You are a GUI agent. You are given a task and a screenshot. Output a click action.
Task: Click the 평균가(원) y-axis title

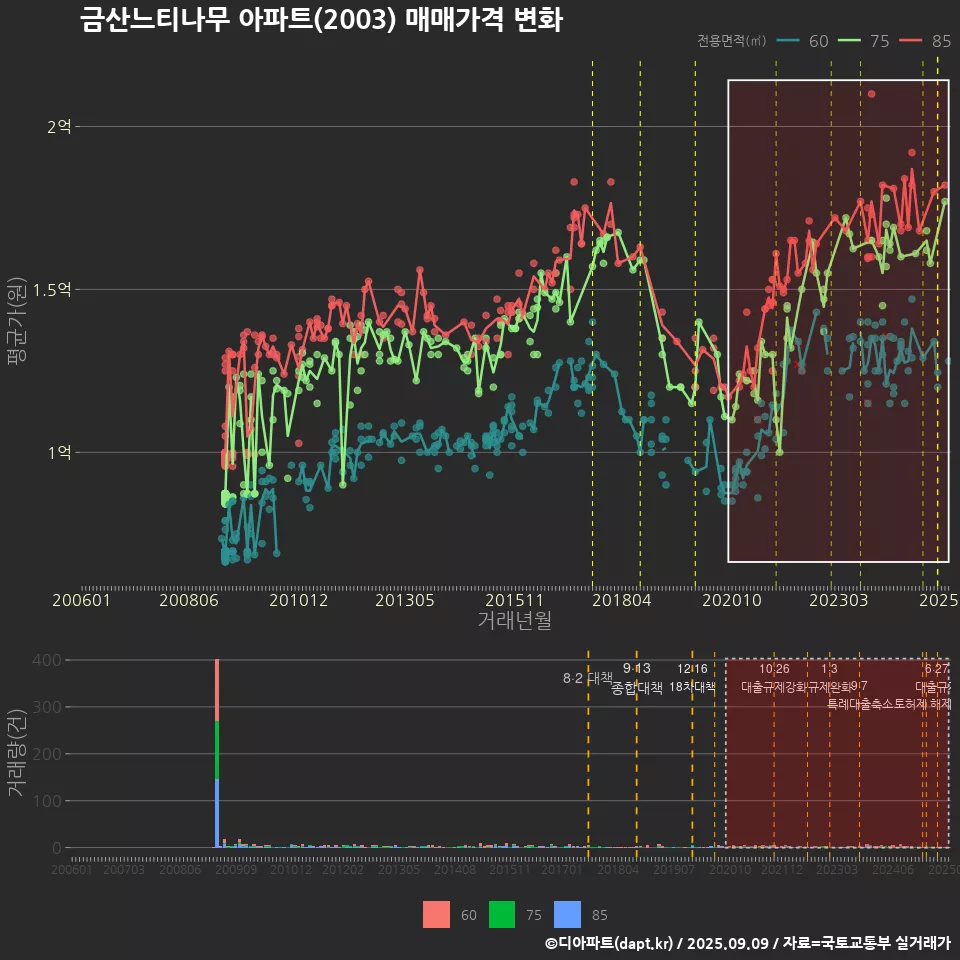(x=17, y=321)
